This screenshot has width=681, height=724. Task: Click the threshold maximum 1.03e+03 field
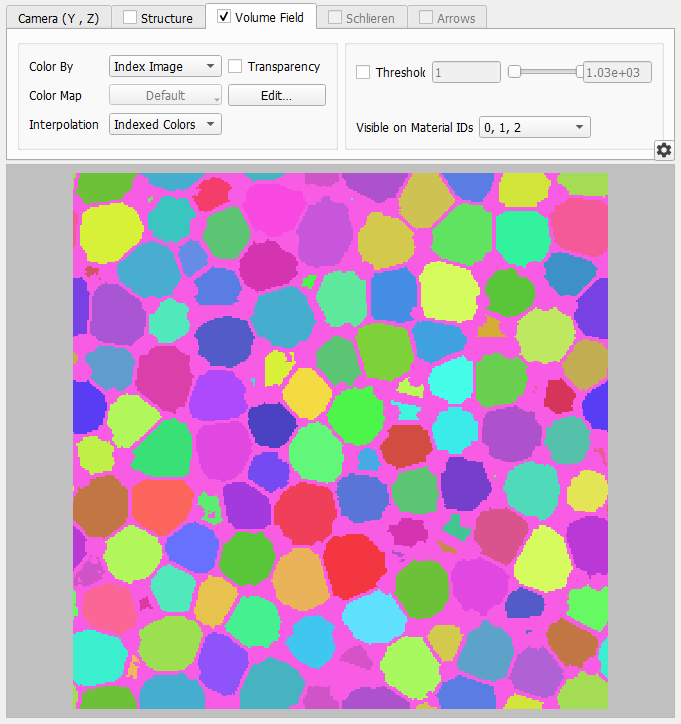pyautogui.click(x=617, y=72)
